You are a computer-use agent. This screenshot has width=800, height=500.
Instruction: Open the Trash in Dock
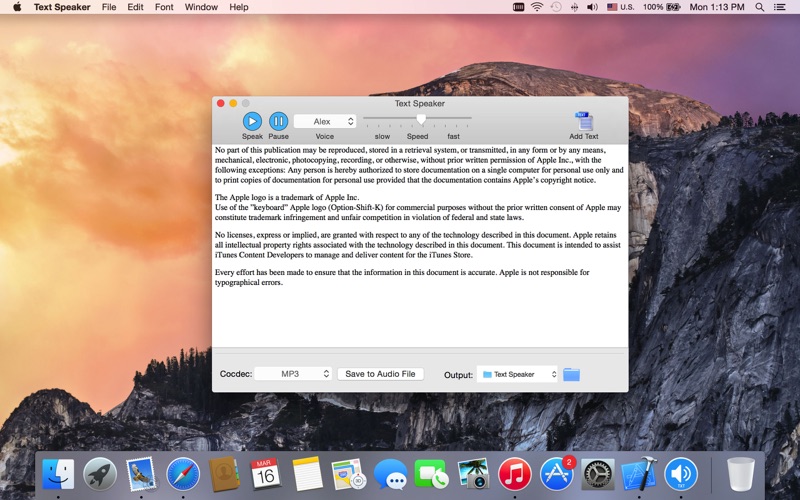[x=740, y=474]
